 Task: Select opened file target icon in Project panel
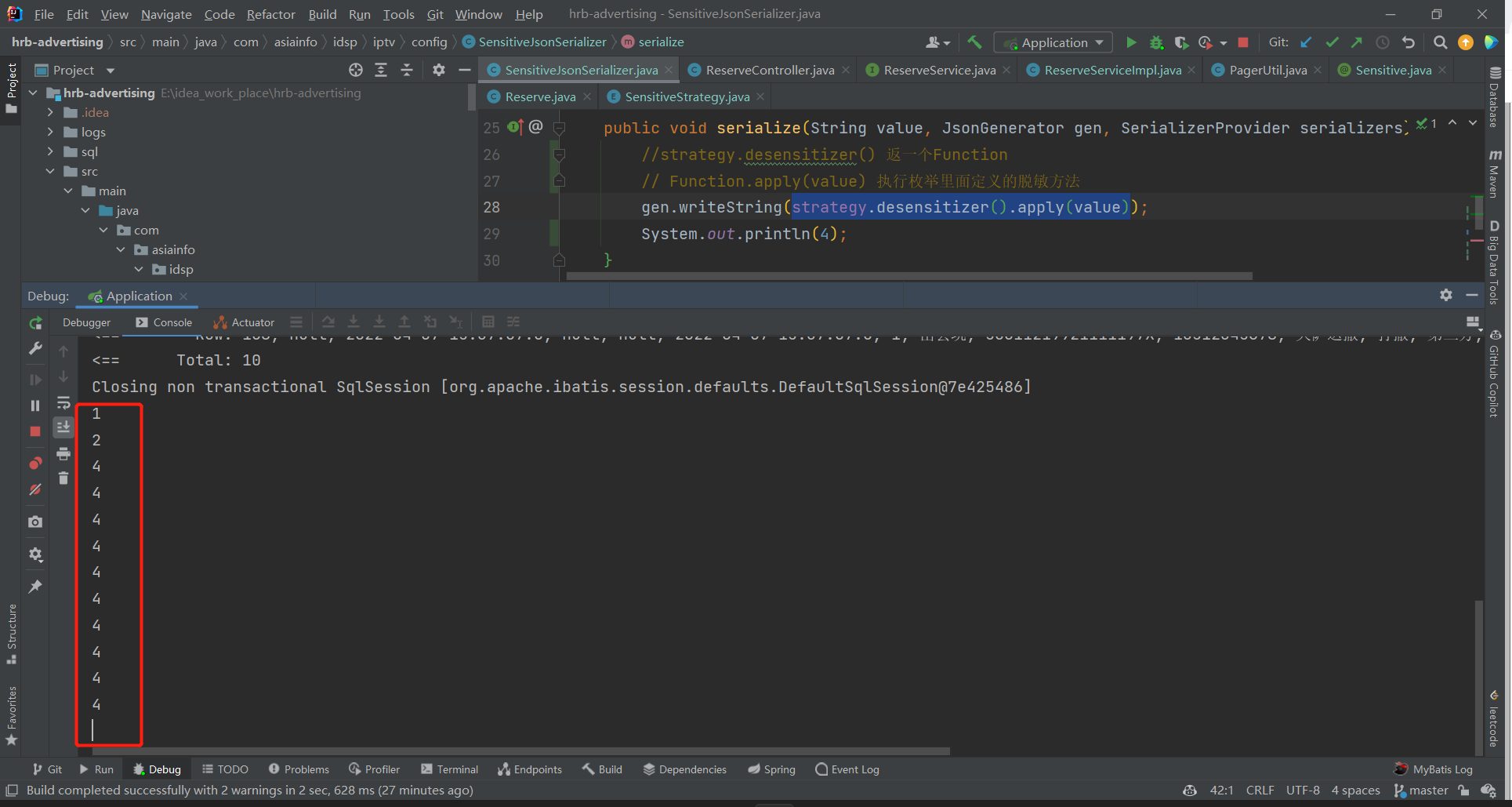(x=356, y=70)
